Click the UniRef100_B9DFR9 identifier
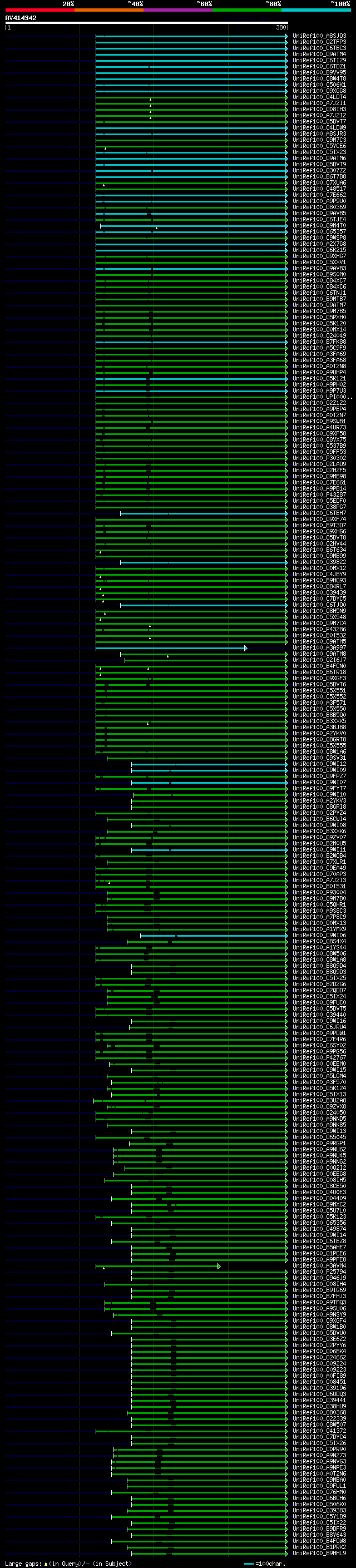The height and width of the screenshot is (1568, 356). 319,1529
